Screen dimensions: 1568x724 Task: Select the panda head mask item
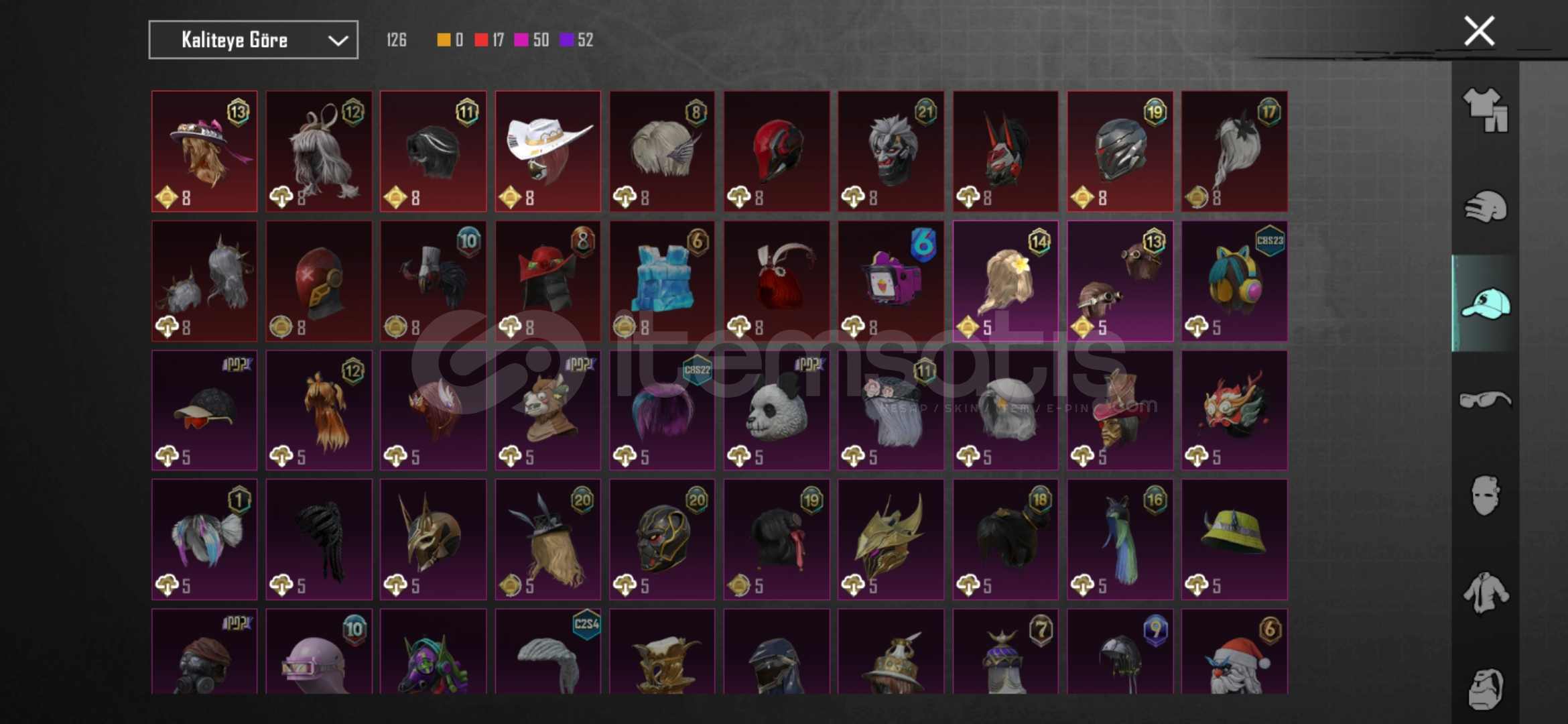coord(777,410)
